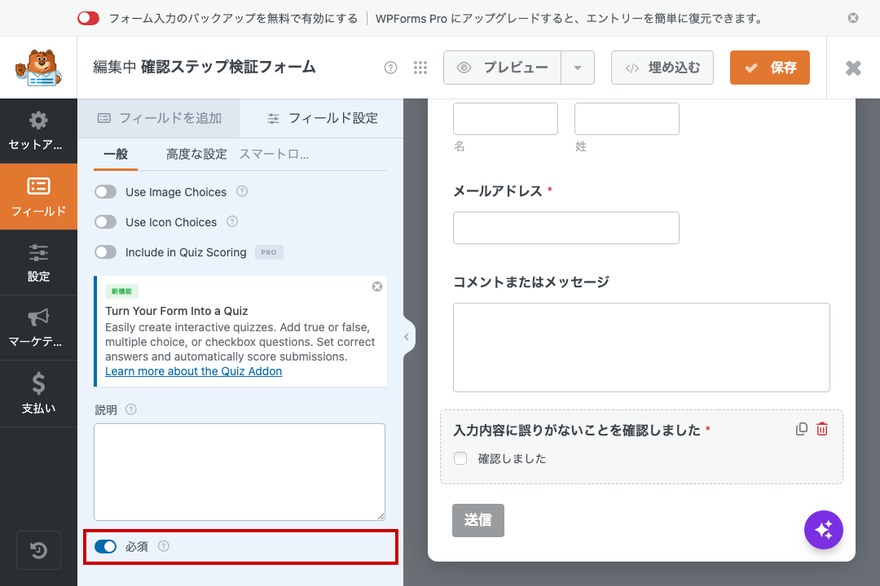Check the 確認しました checkbox
Image resolution: width=880 pixels, height=586 pixels.
click(460, 458)
